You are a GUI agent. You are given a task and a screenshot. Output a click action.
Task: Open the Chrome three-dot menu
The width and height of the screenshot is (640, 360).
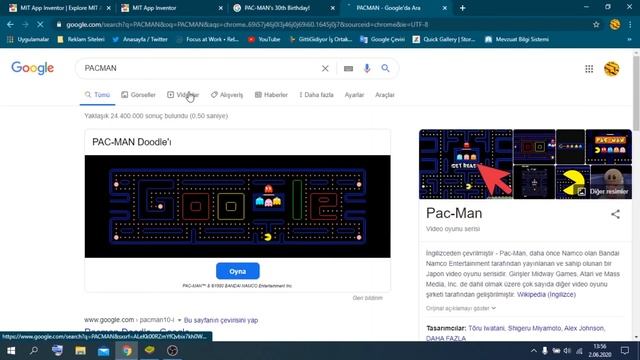coord(630,24)
